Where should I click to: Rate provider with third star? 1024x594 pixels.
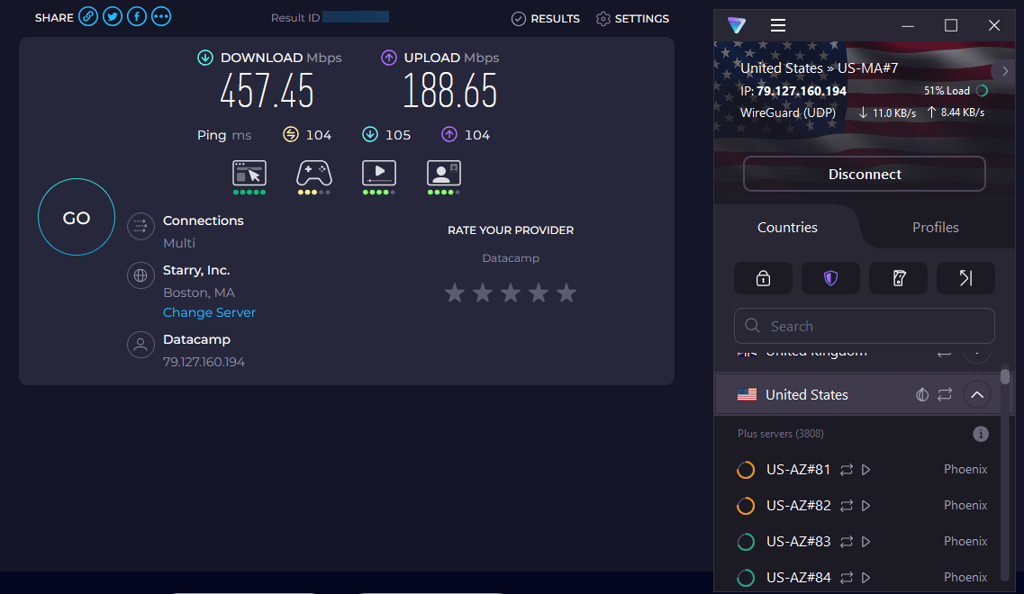click(x=511, y=293)
